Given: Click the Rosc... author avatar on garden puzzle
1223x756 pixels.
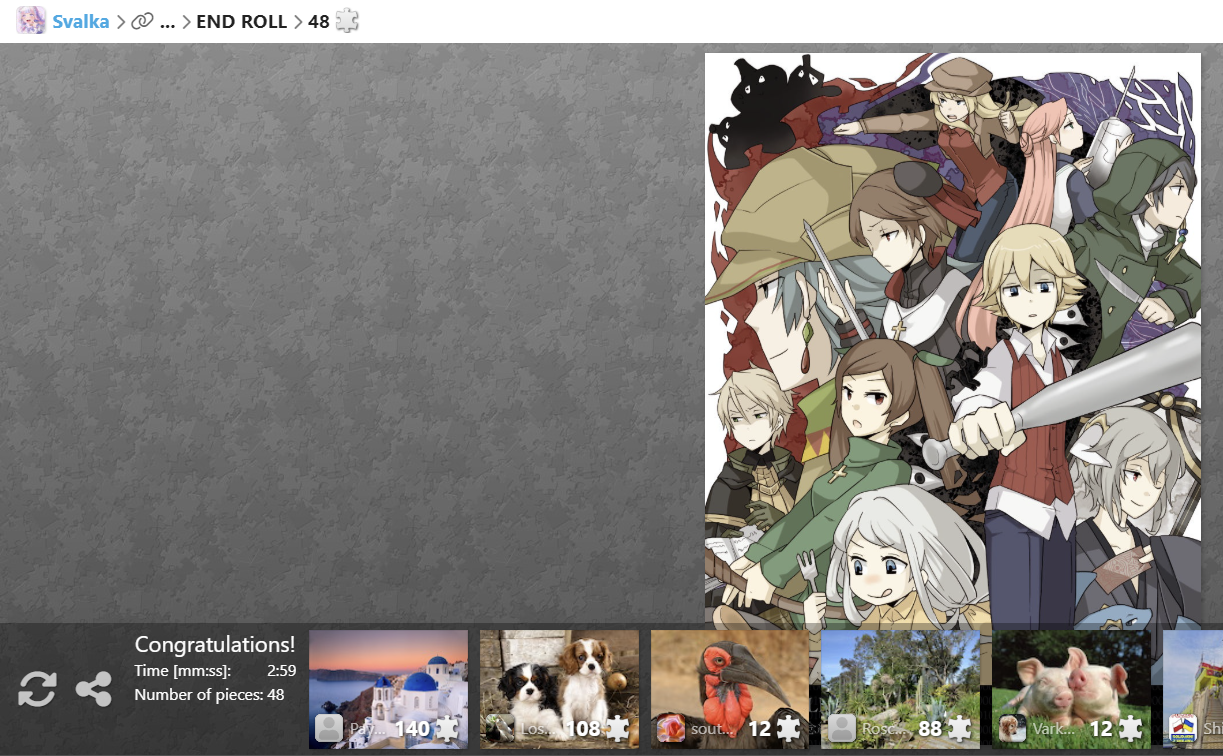Looking at the screenshot, I should pos(842,728).
